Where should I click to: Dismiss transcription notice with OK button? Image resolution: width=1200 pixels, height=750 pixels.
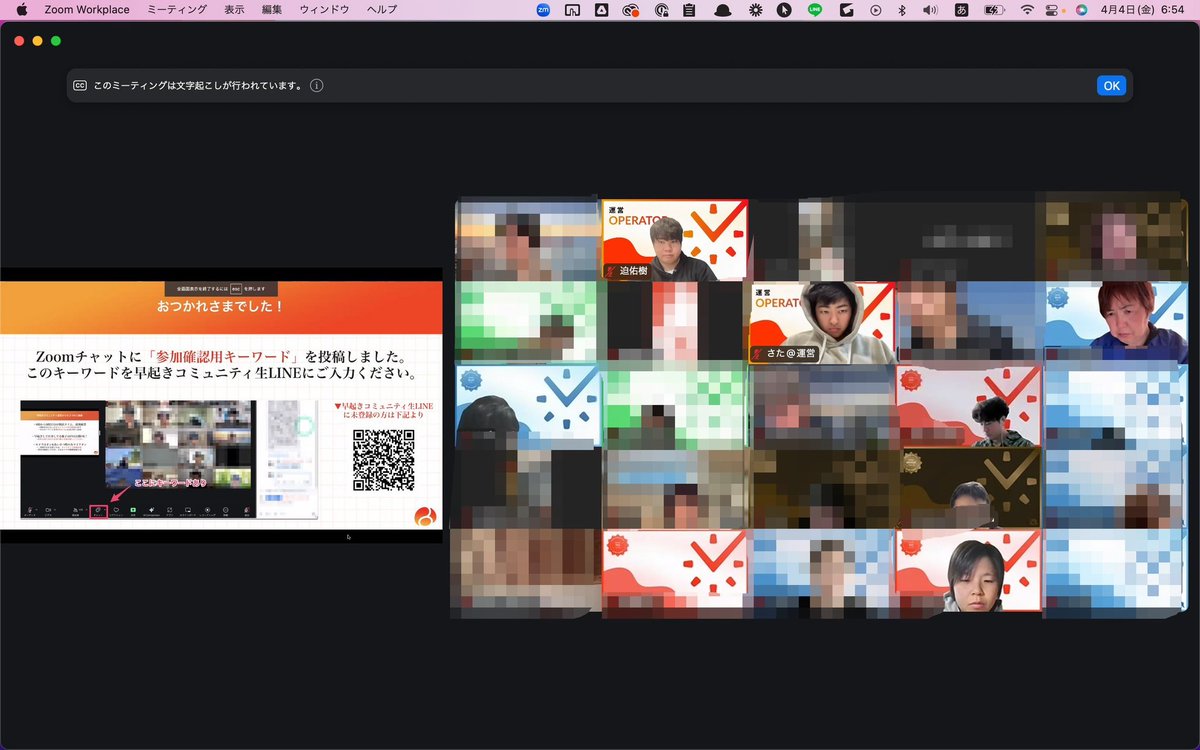[1111, 86]
